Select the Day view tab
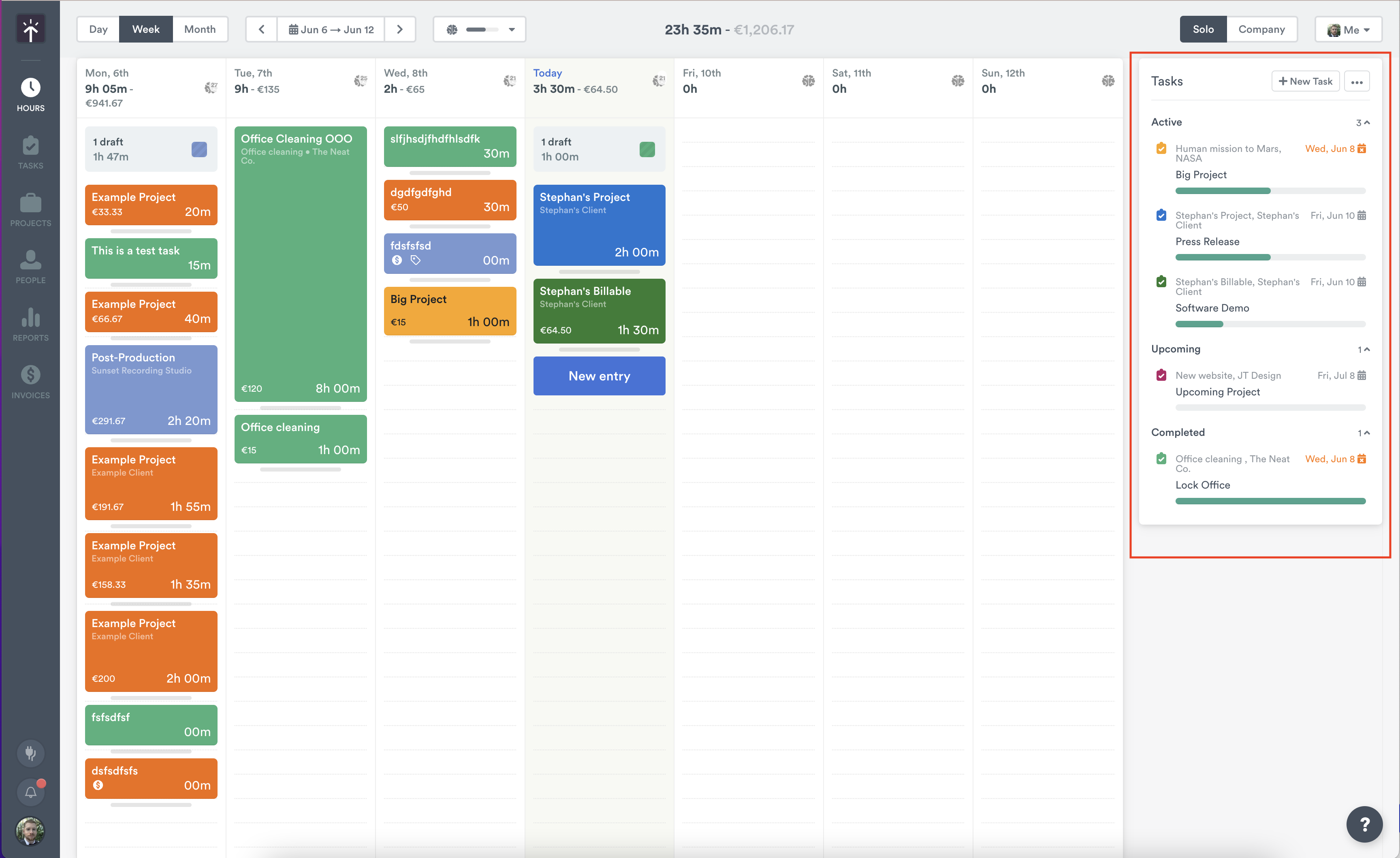The height and width of the screenshot is (858, 1400). (98, 29)
